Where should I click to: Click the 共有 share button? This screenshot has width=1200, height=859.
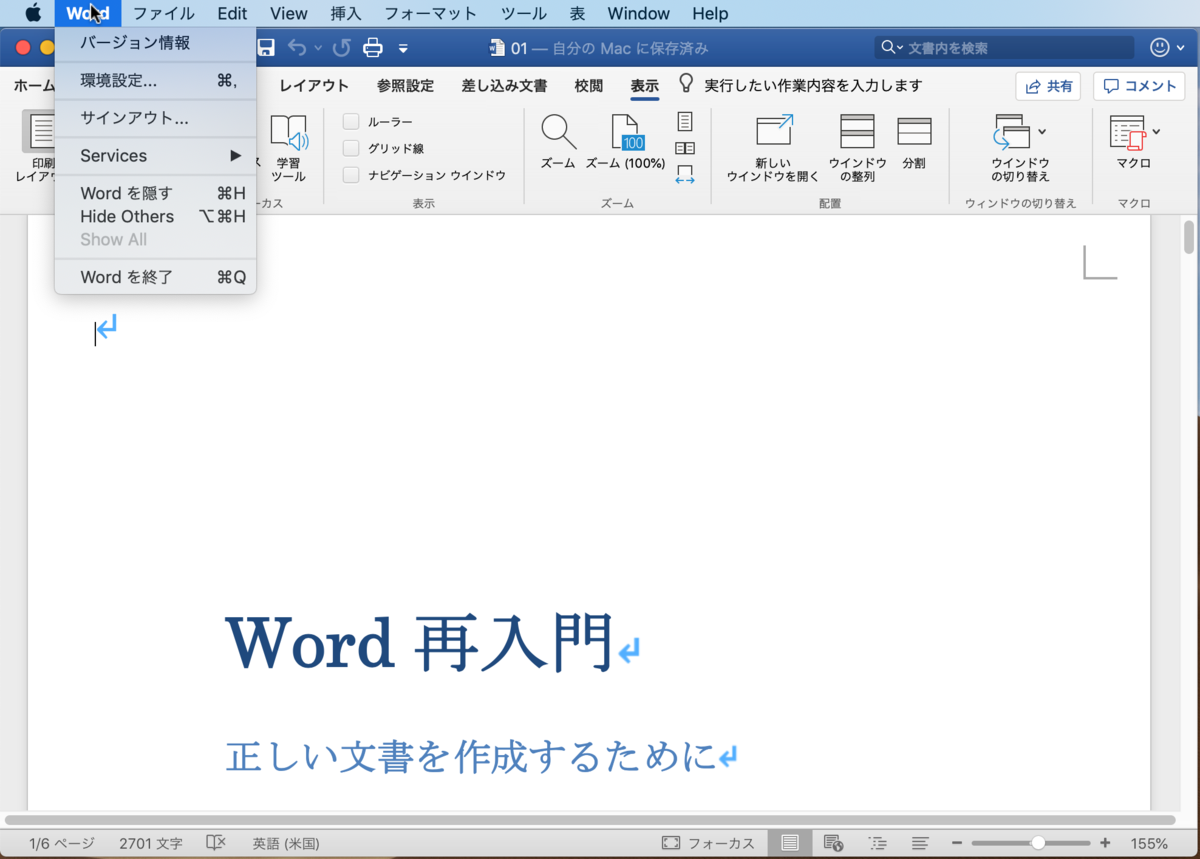click(x=1048, y=86)
